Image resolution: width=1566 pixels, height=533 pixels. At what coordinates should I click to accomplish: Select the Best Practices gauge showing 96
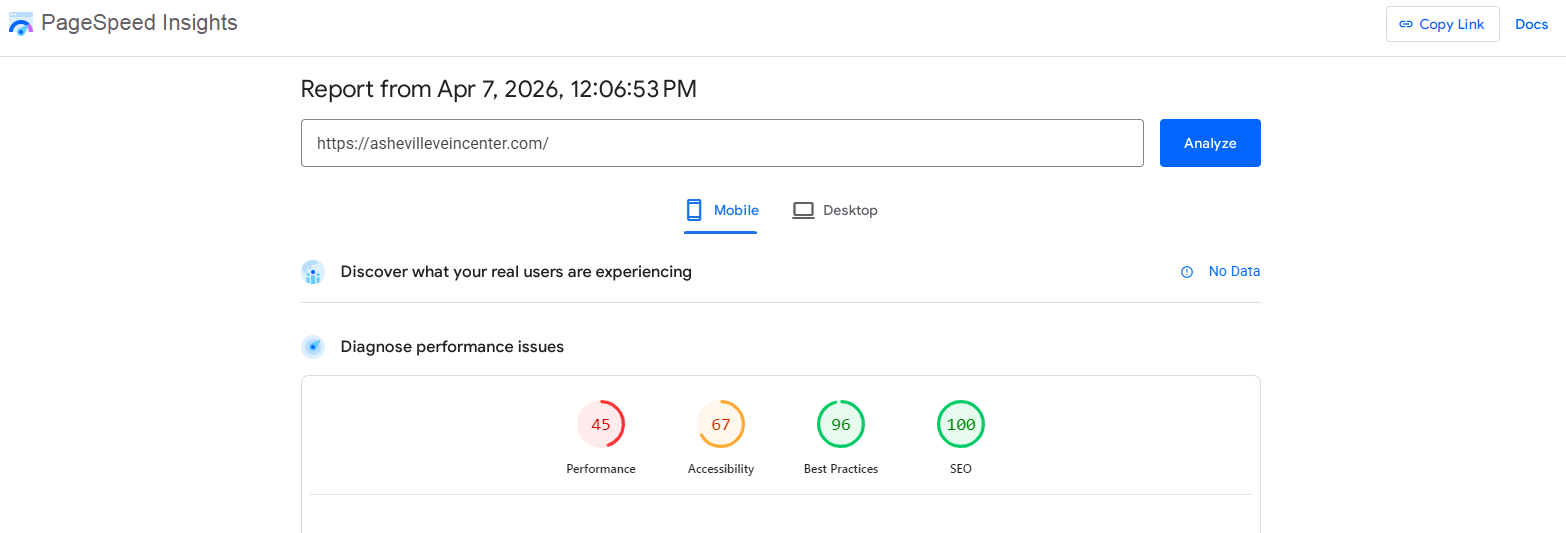[841, 424]
